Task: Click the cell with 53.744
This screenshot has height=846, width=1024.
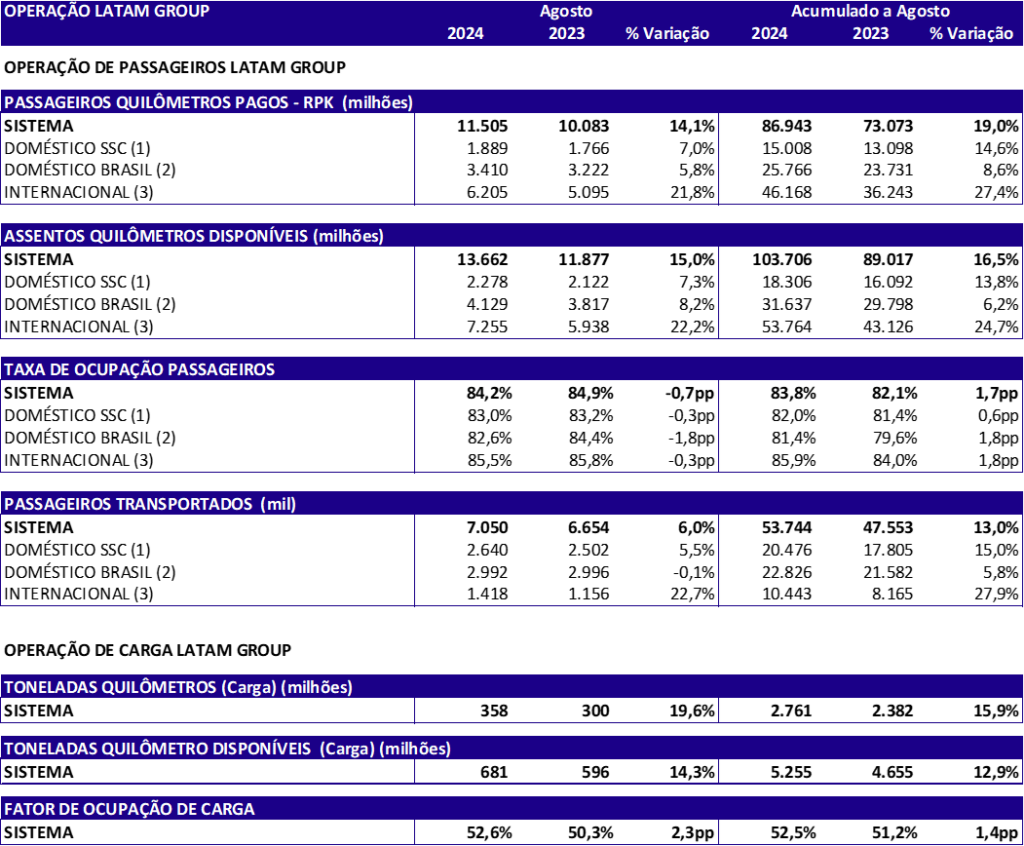Action: (786, 527)
